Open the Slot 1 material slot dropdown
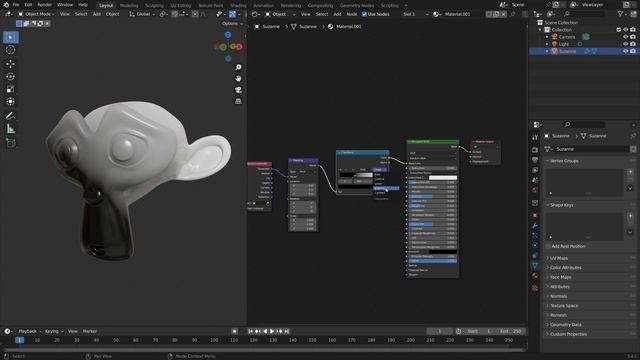 coord(414,14)
